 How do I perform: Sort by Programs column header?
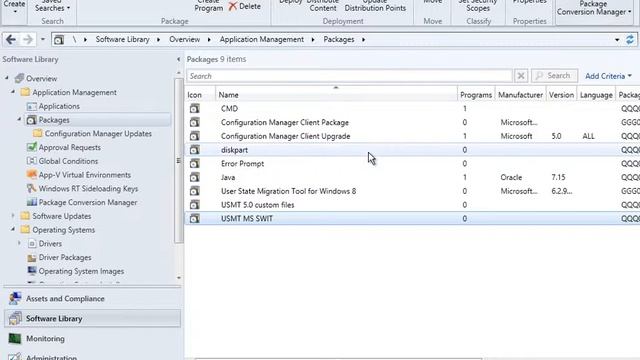click(x=476, y=95)
